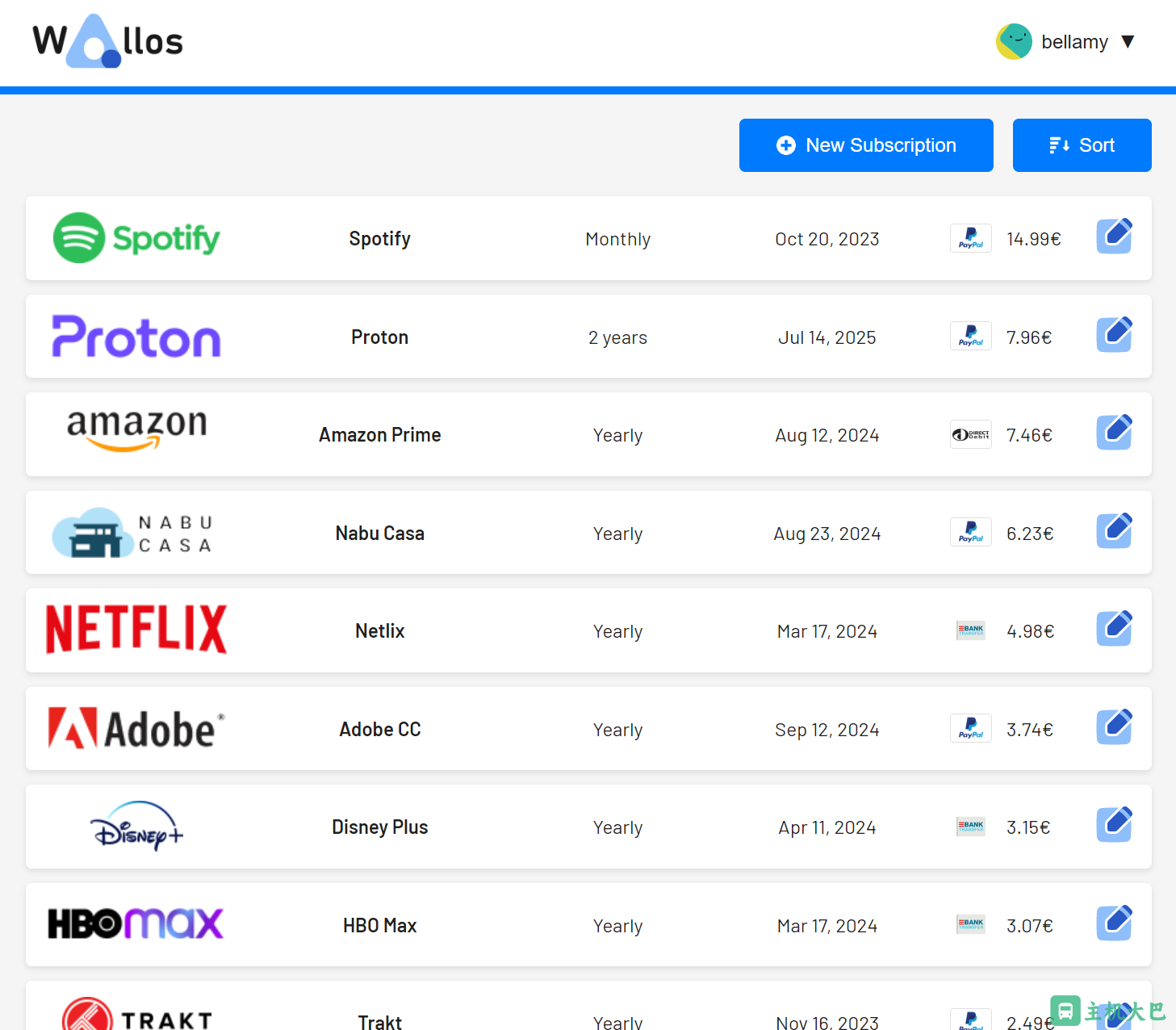
Task: Click the "Oct 20, 2023" date
Action: click(x=827, y=240)
